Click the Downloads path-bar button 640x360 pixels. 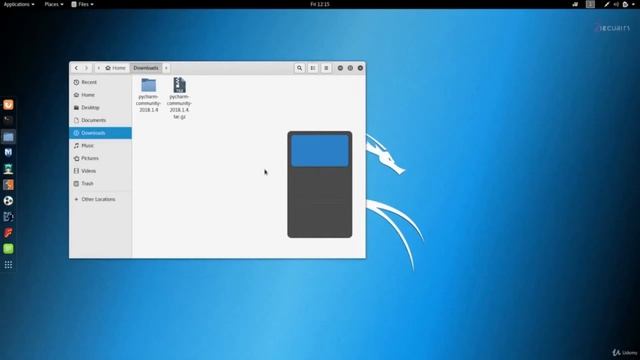(146, 68)
